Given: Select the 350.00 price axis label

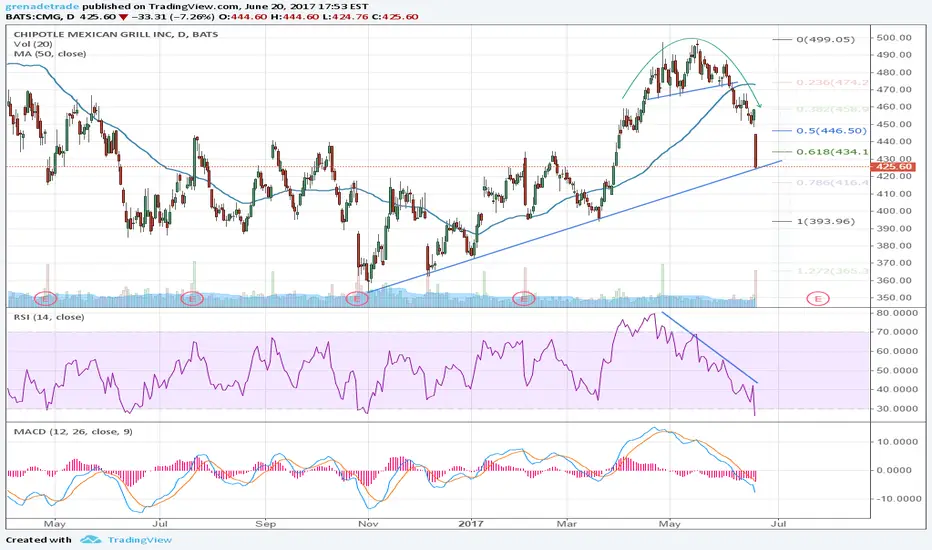Looking at the screenshot, I should [894, 298].
